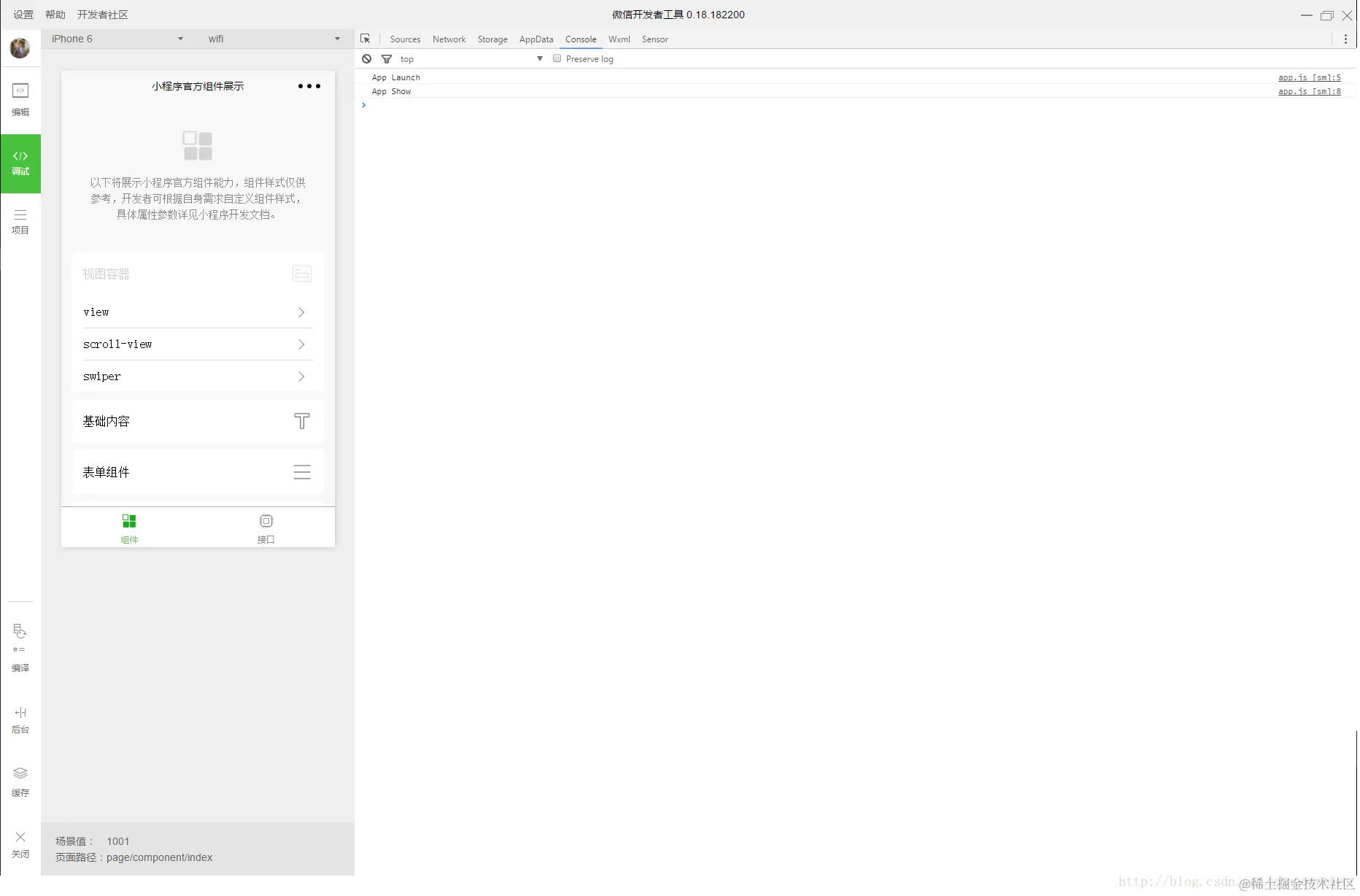Click the component grid logo icon
This screenshot has height=896, width=1360.
click(198, 146)
